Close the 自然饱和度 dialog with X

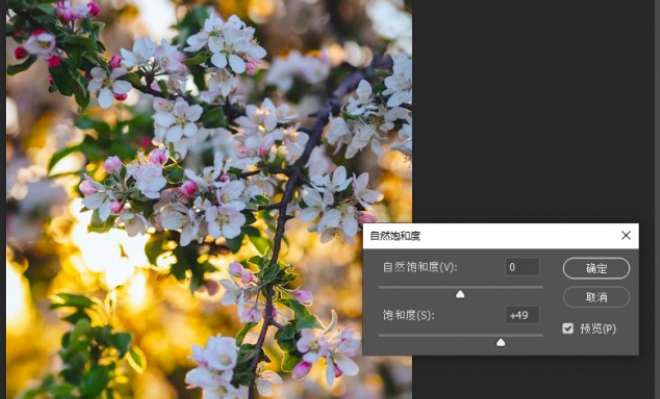[626, 235]
